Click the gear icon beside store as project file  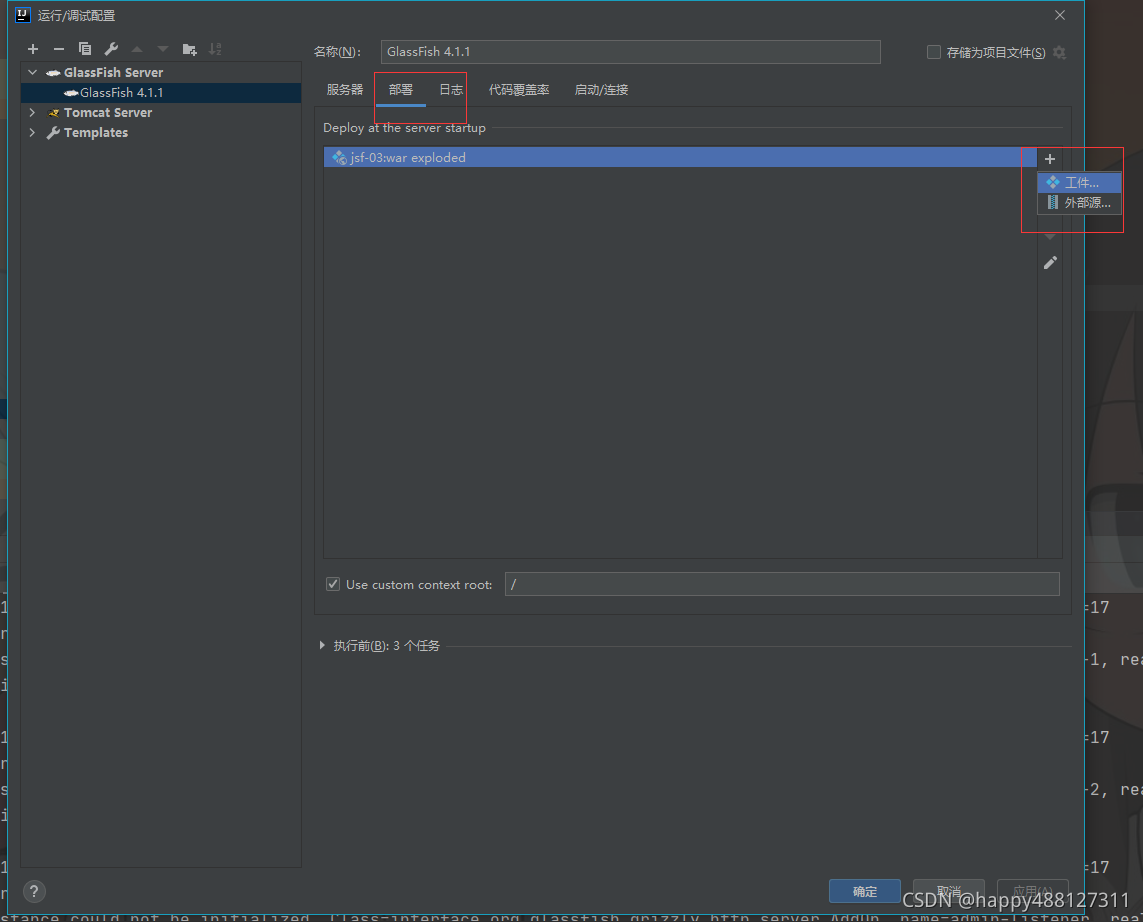(x=1060, y=52)
